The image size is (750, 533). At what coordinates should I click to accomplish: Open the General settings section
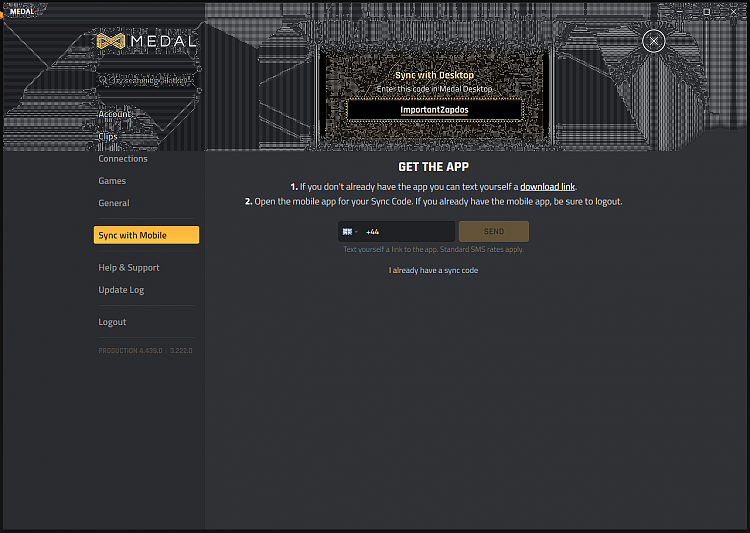[x=114, y=203]
